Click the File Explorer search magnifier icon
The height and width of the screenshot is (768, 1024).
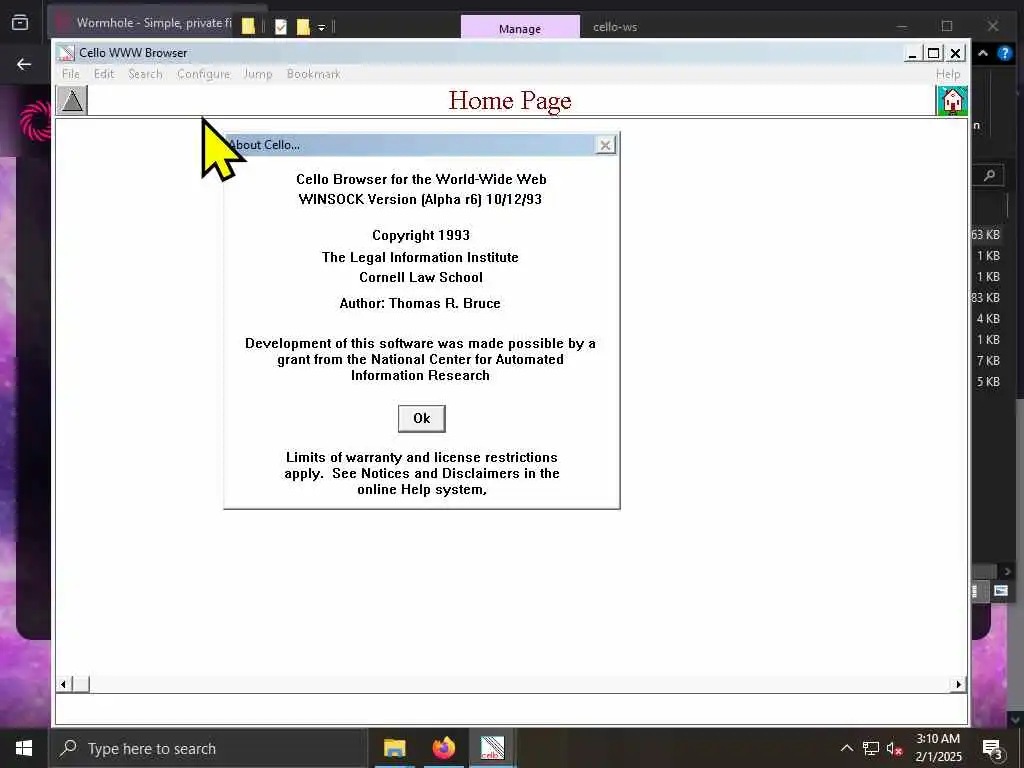click(x=990, y=175)
